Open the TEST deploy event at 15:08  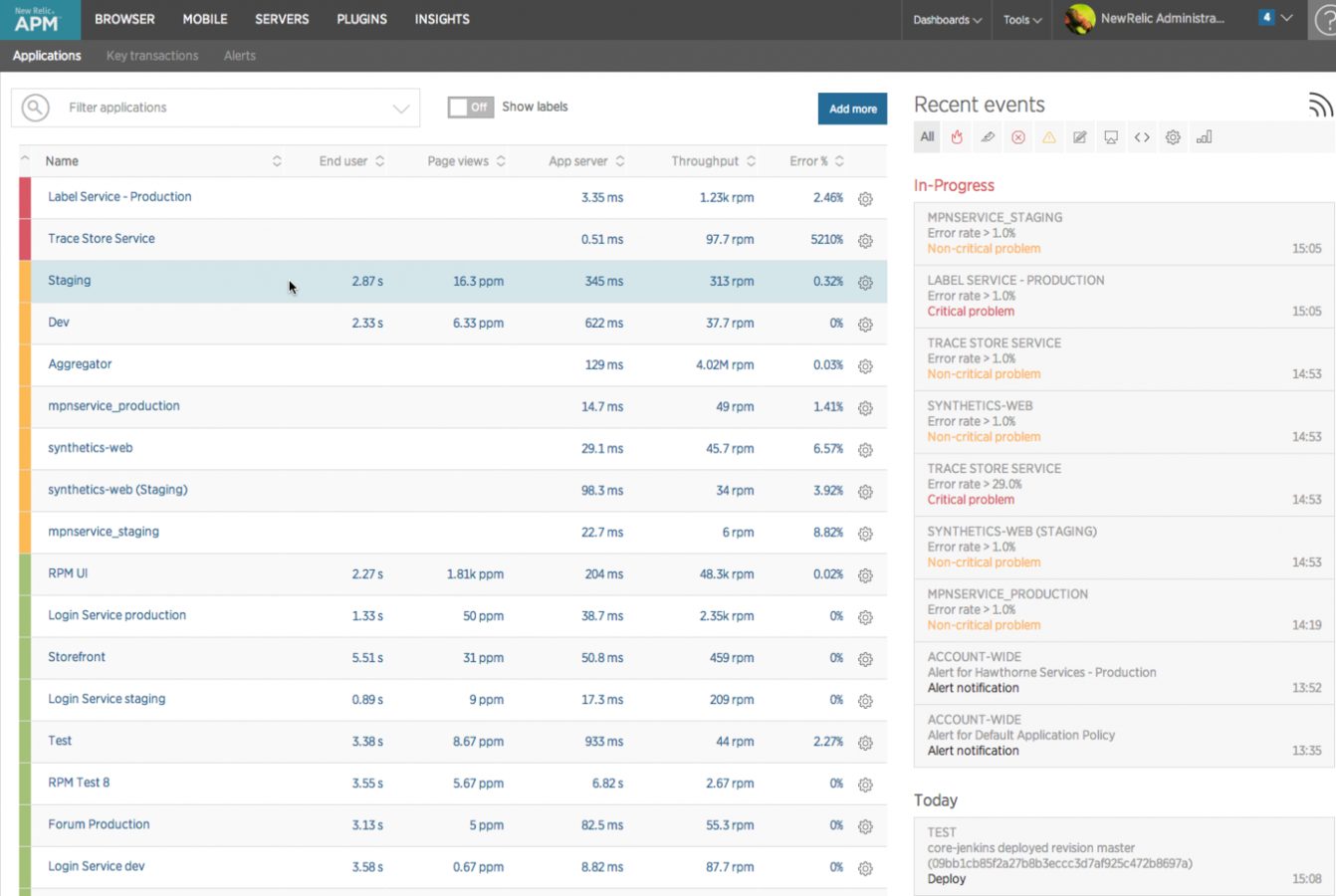[x=1124, y=856]
